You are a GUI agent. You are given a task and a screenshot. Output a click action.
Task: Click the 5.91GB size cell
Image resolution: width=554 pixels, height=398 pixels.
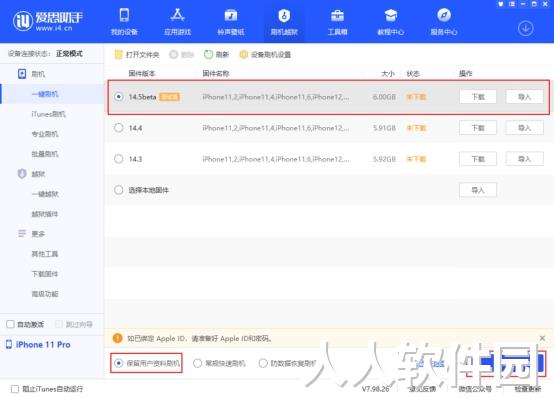384,128
